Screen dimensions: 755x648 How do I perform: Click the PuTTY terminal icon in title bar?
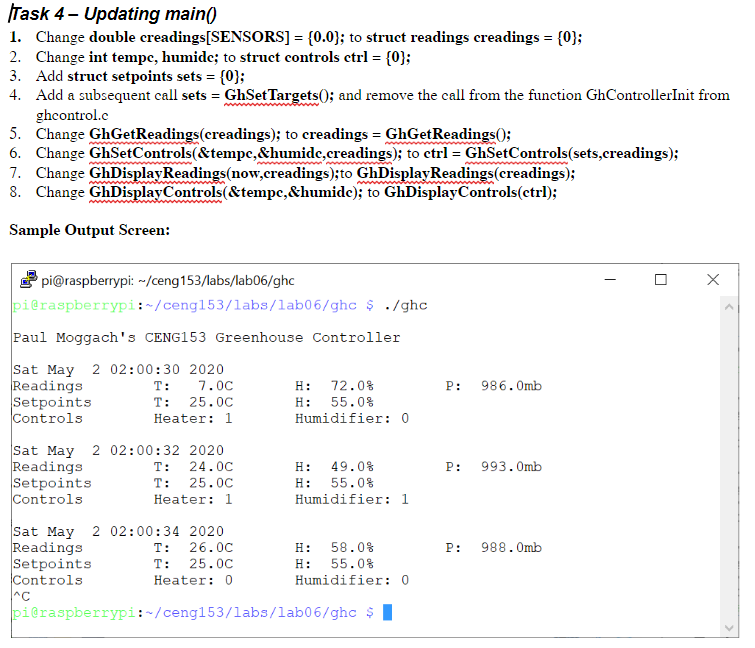pos(28,279)
